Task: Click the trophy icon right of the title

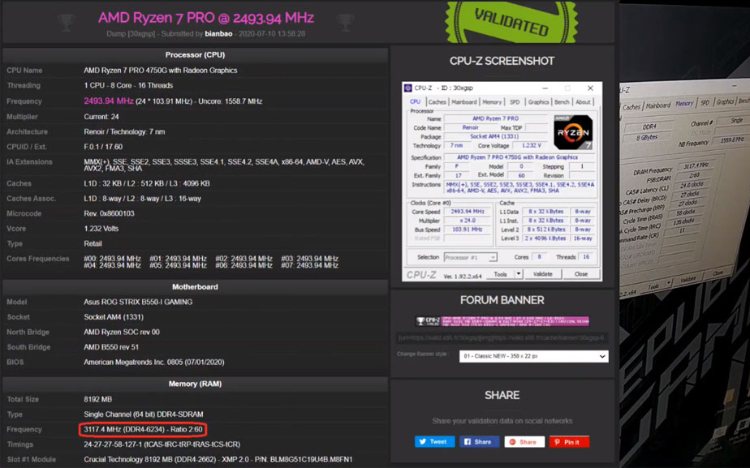Action: coord(345,22)
